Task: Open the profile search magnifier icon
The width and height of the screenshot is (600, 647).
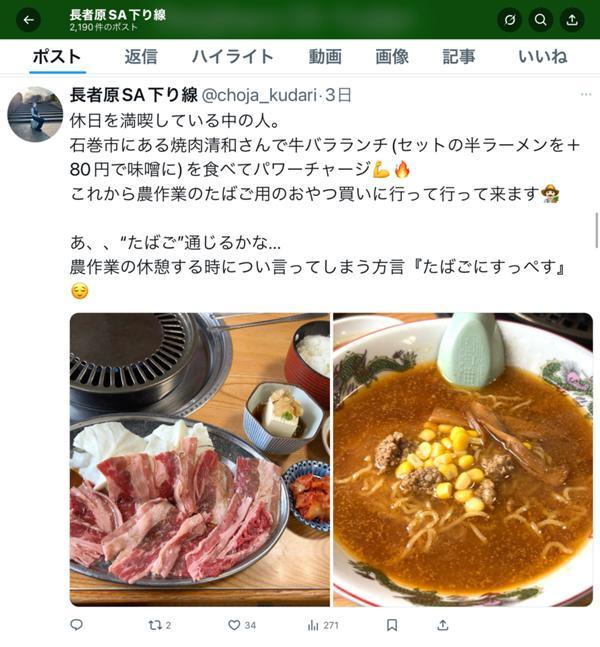Action: [541, 20]
